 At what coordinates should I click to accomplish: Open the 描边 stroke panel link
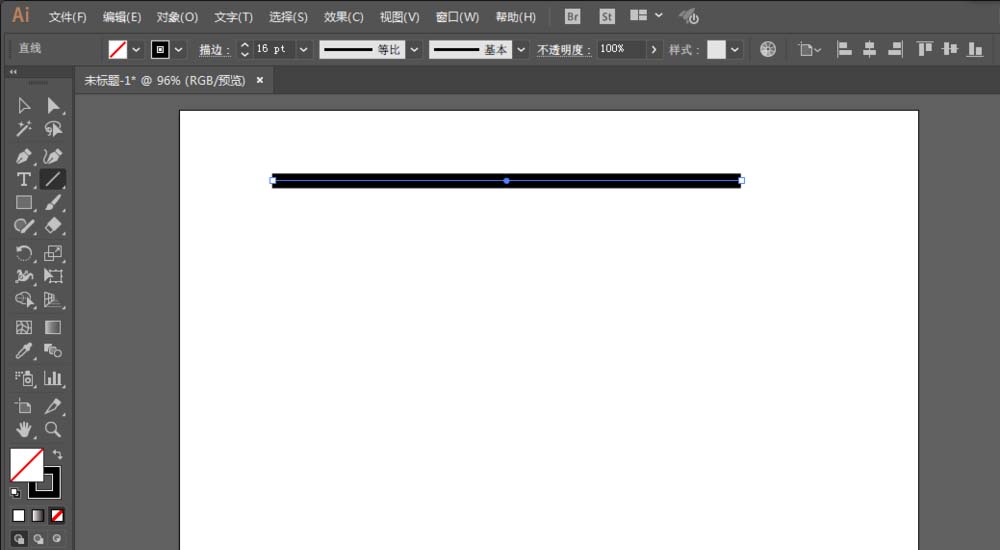click(214, 50)
